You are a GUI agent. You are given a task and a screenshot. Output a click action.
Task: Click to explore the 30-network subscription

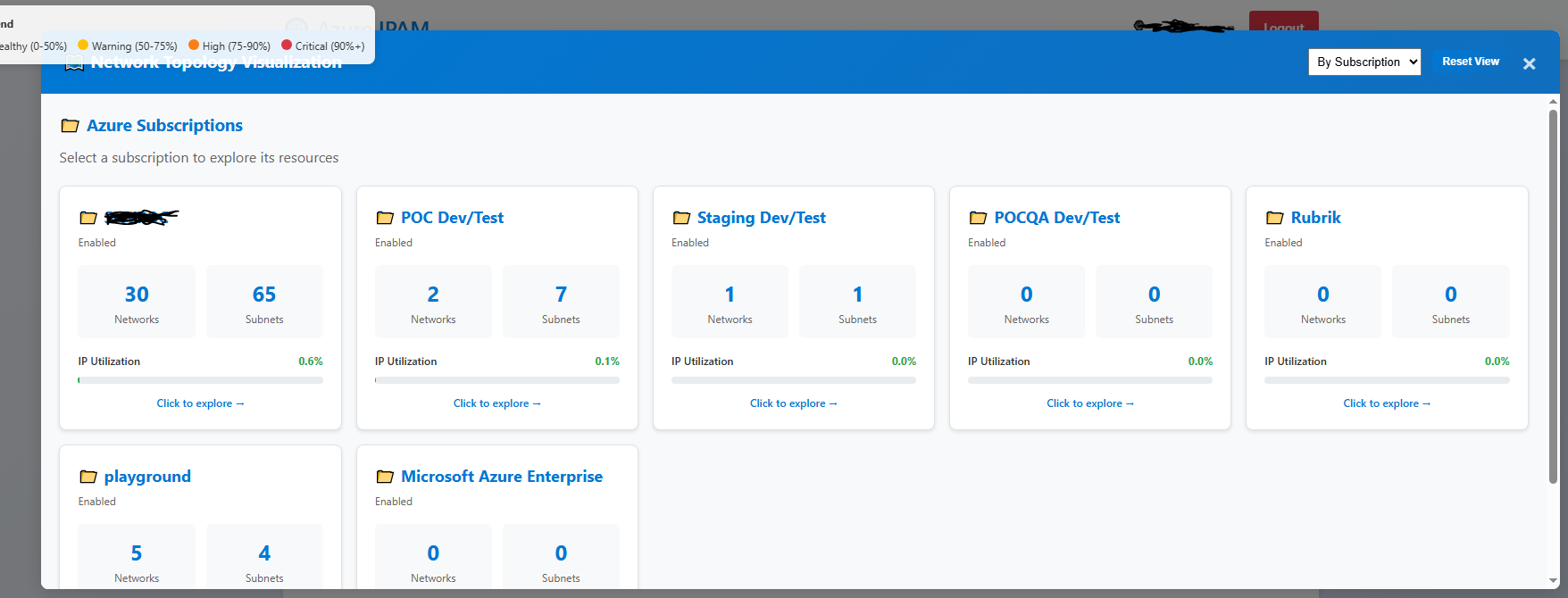(200, 403)
